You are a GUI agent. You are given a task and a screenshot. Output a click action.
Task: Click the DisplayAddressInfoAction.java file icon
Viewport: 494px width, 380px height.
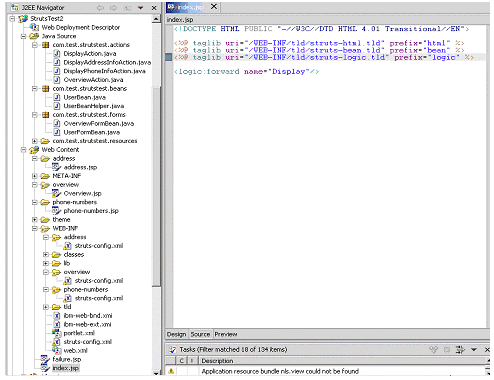pos(57,62)
